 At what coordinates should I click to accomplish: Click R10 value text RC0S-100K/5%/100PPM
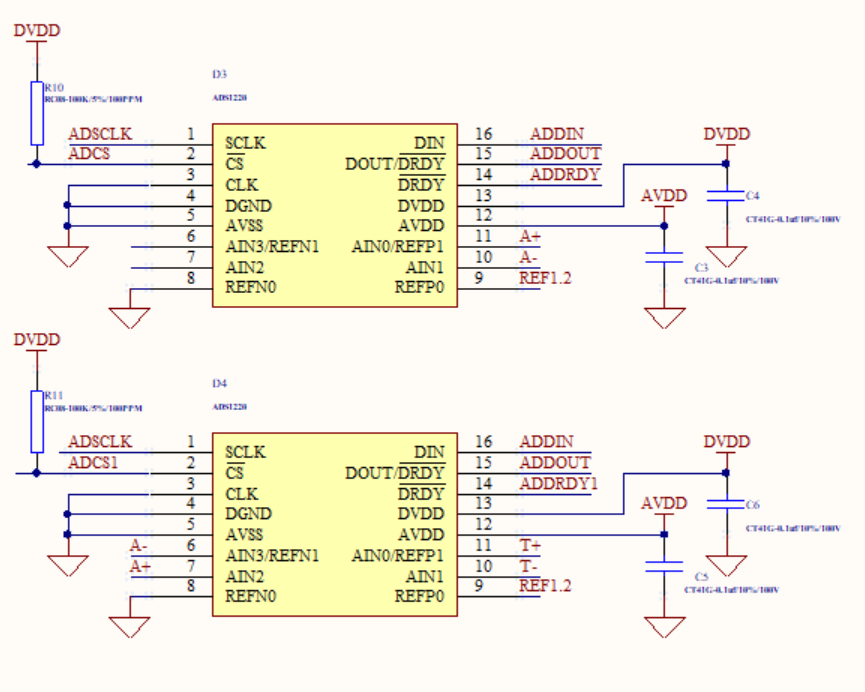pyautogui.click(x=93, y=99)
